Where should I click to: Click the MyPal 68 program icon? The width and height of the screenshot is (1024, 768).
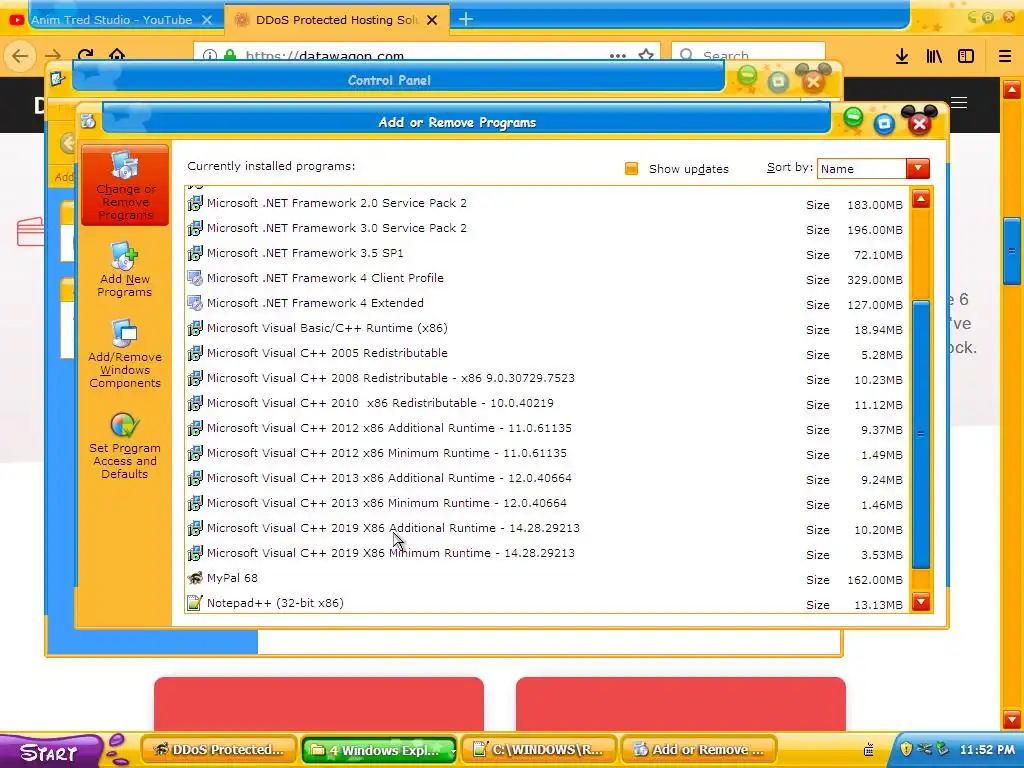pos(195,578)
